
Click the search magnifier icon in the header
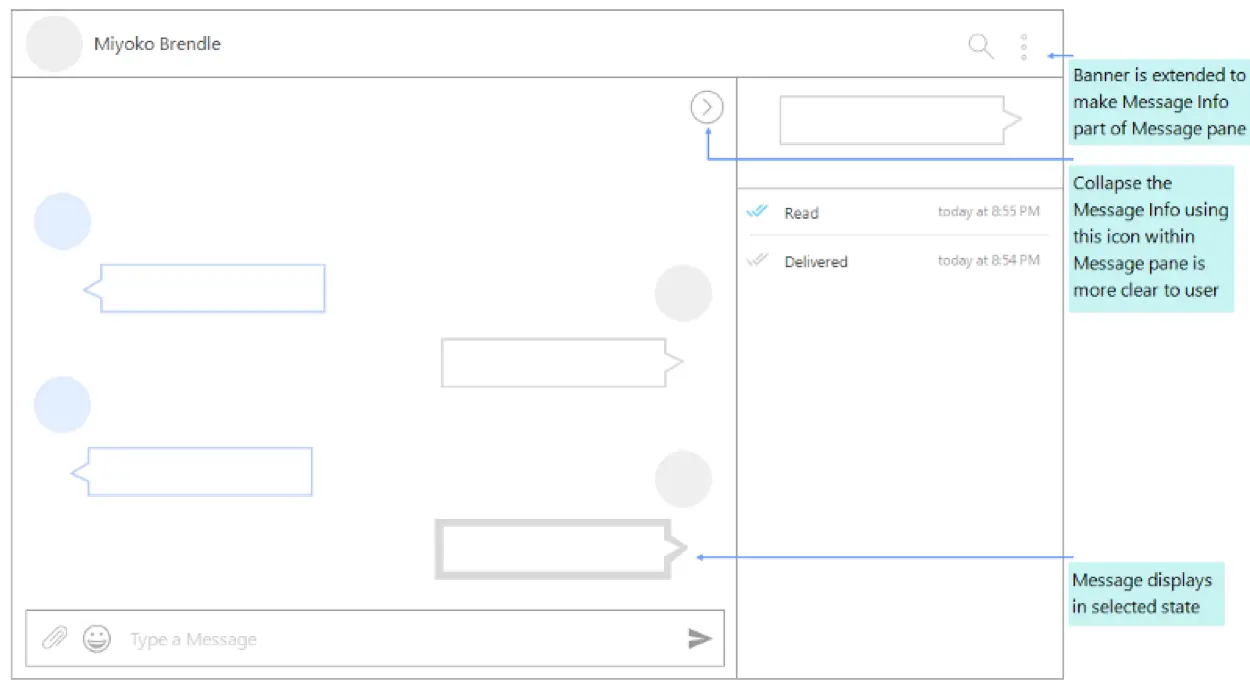click(981, 46)
